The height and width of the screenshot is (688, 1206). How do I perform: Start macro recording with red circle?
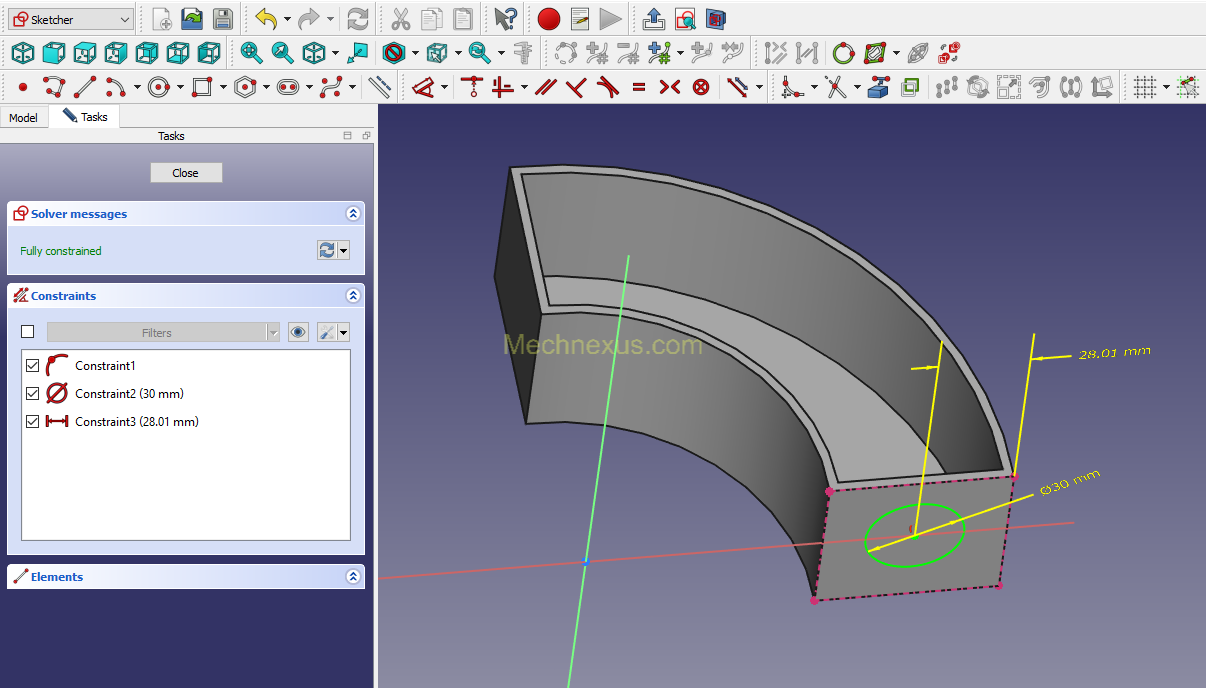548,19
